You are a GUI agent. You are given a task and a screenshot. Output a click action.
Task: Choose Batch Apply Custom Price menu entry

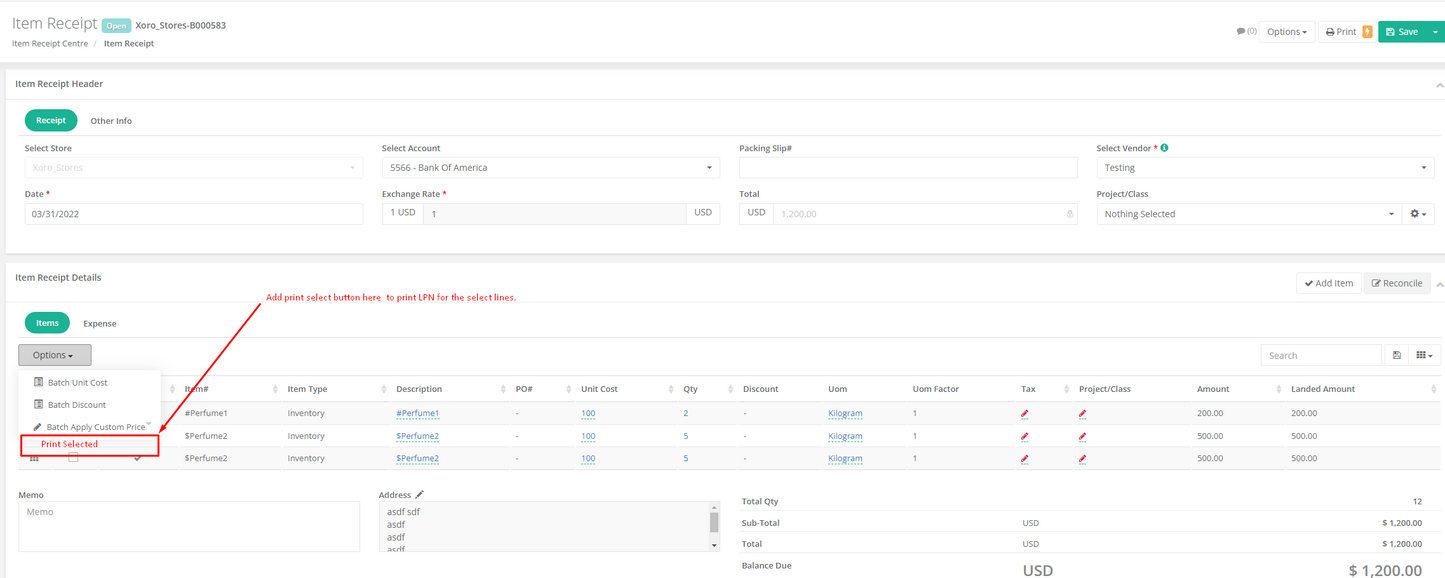coord(96,427)
